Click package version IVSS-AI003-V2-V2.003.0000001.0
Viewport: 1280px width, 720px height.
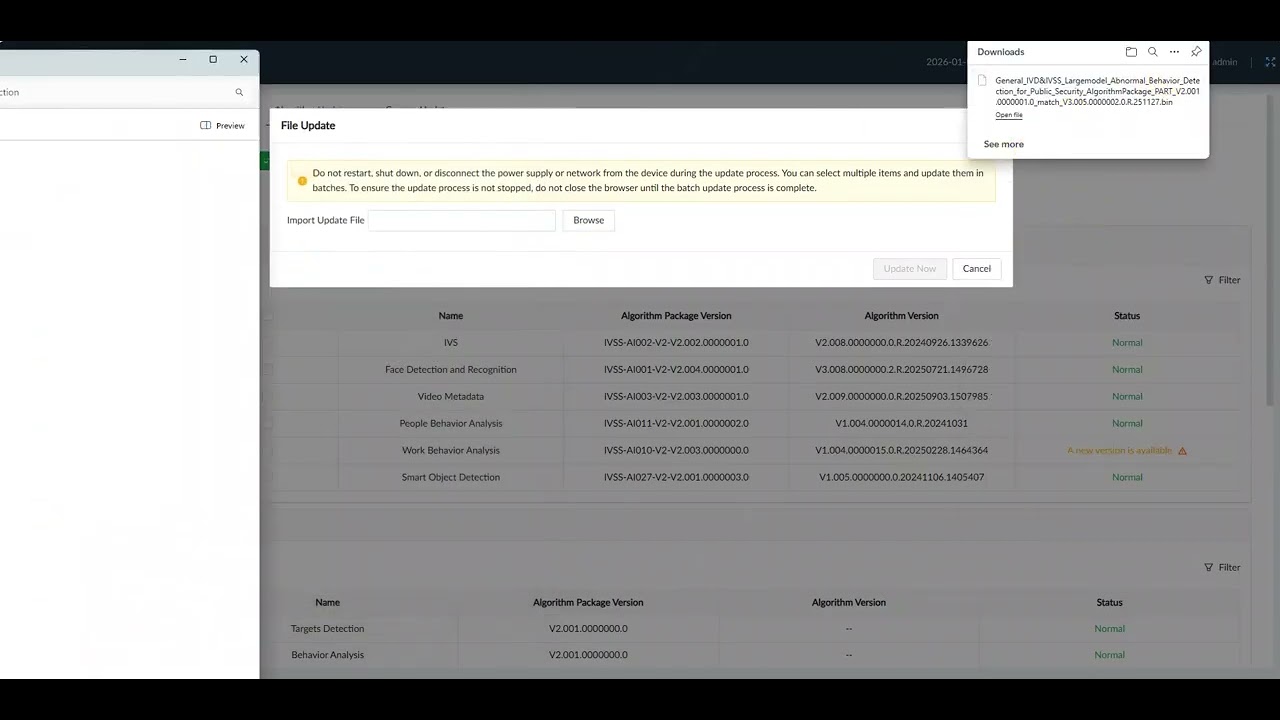pos(676,397)
